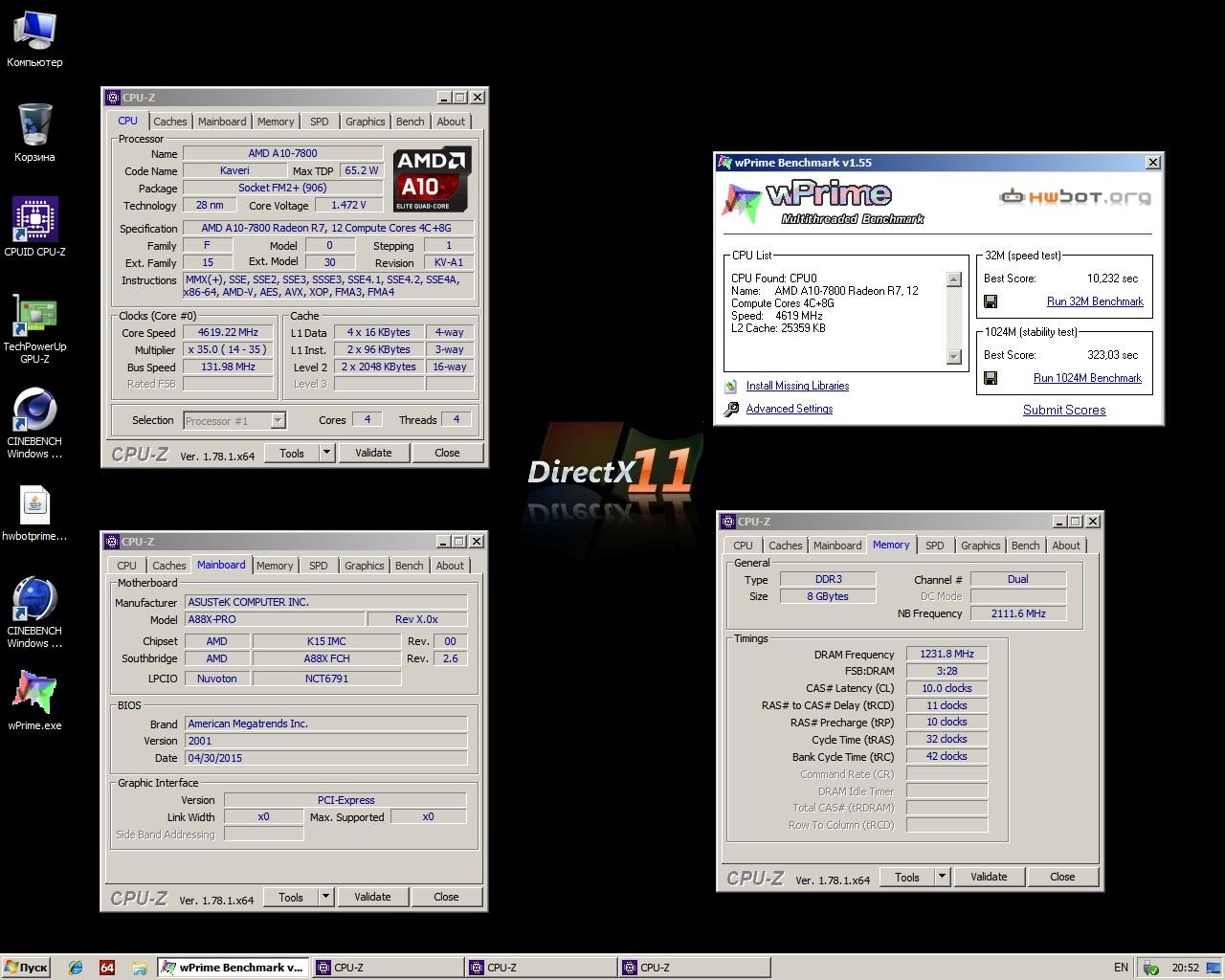This screenshot has width=1225, height=980.
Task: Click the Advanced Settings wrench icon
Action: [731, 409]
